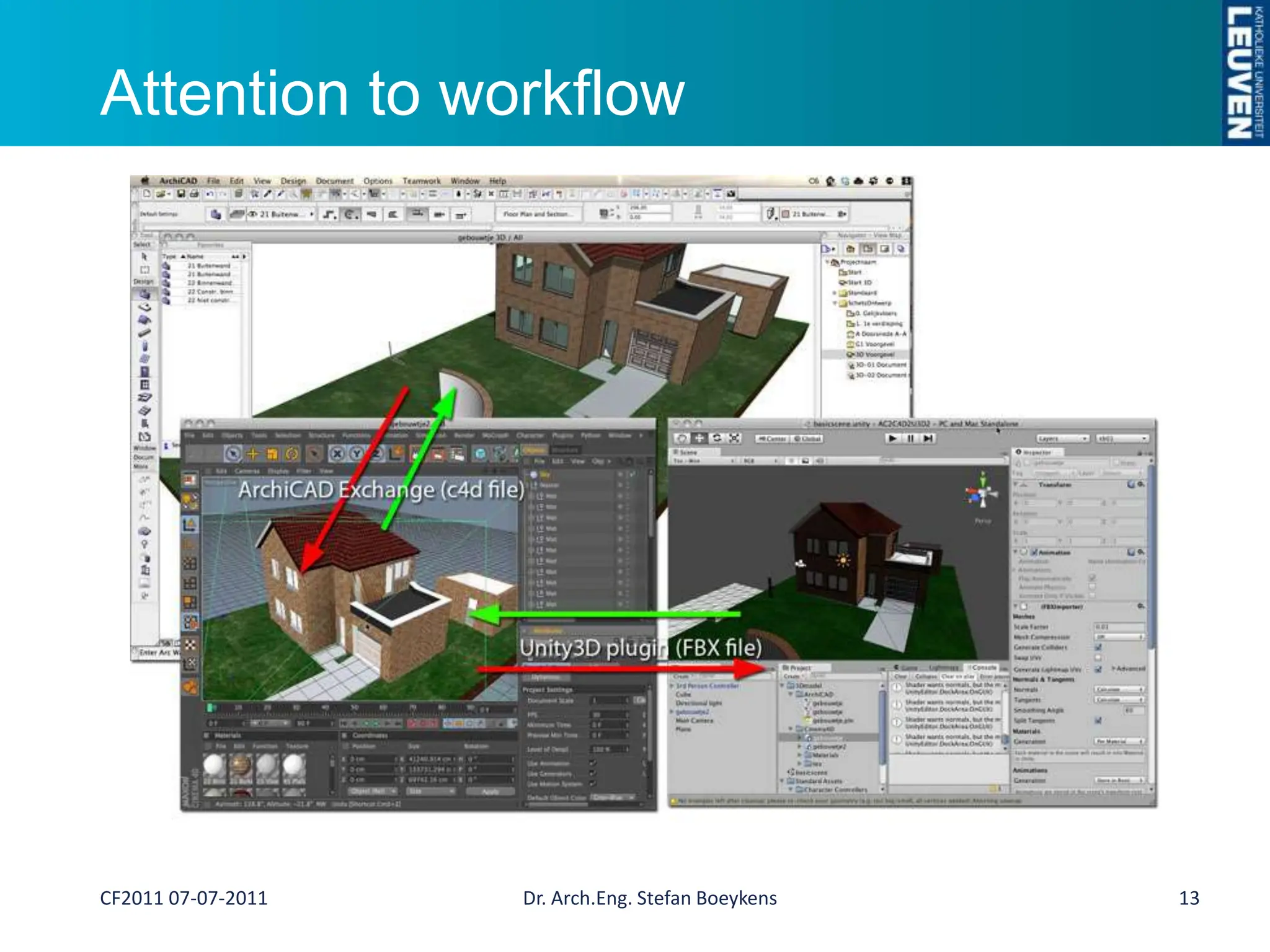Select Start 3D in ArchiCAD Navigator
Viewport: 1270px width, 952px height.
[856, 283]
